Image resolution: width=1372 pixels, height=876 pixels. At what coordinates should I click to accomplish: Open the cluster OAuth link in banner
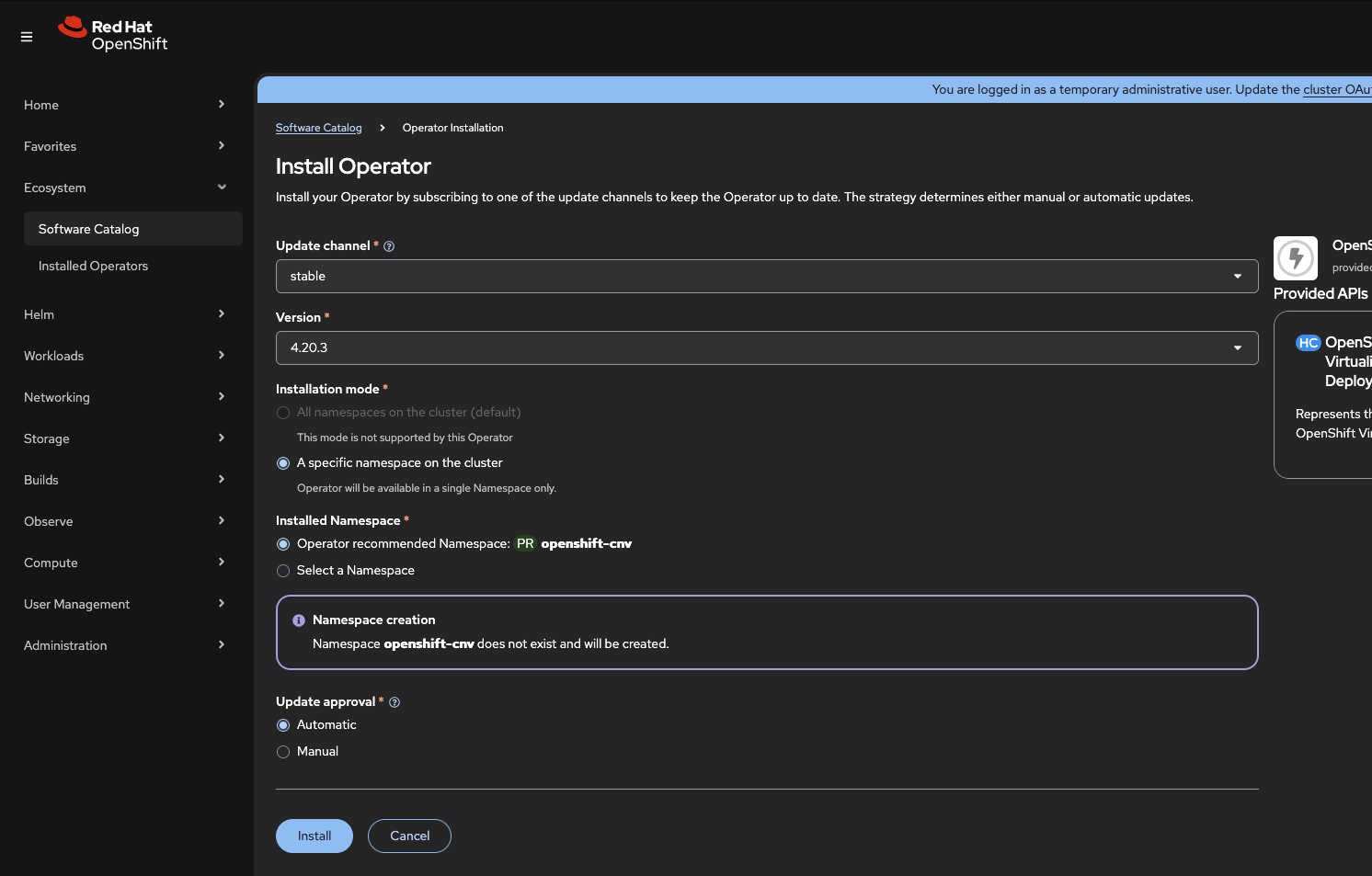1337,89
